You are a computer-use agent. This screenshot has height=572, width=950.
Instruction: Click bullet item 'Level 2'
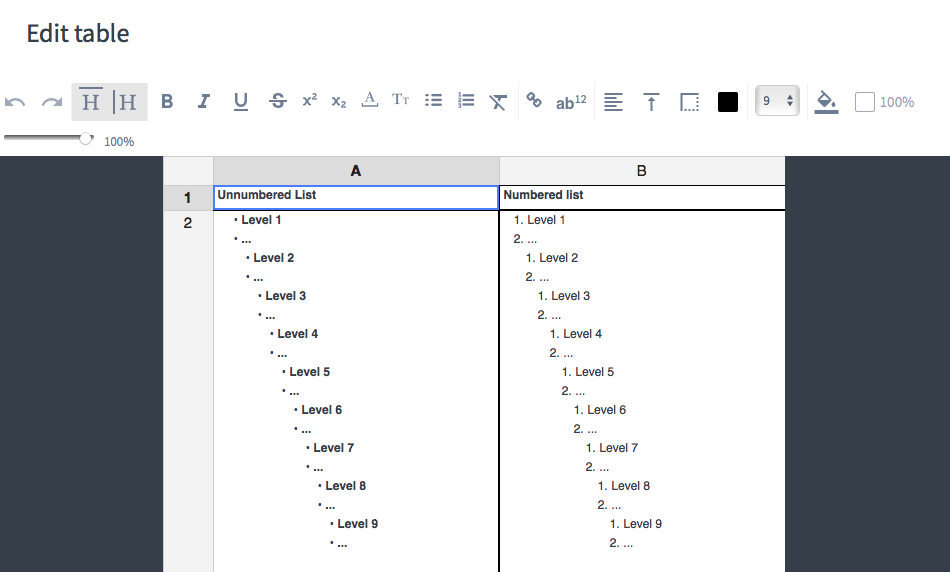click(273, 258)
